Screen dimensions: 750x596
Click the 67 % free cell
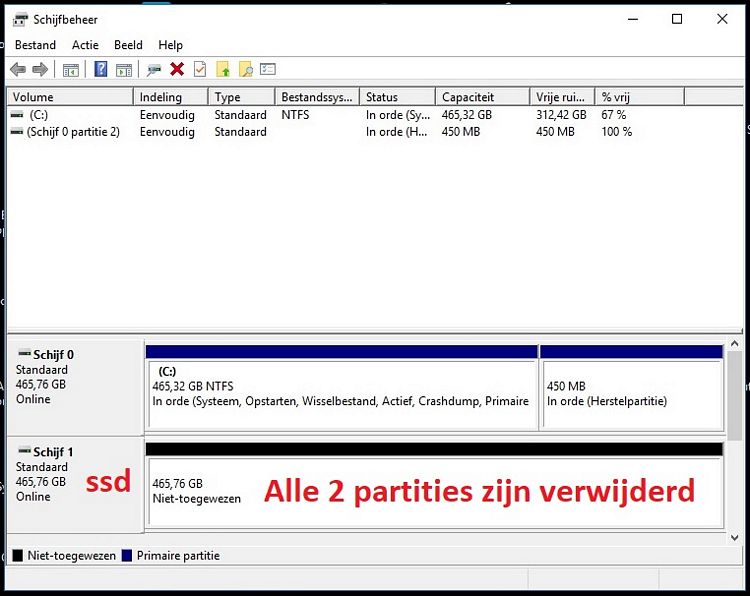[x=614, y=115]
